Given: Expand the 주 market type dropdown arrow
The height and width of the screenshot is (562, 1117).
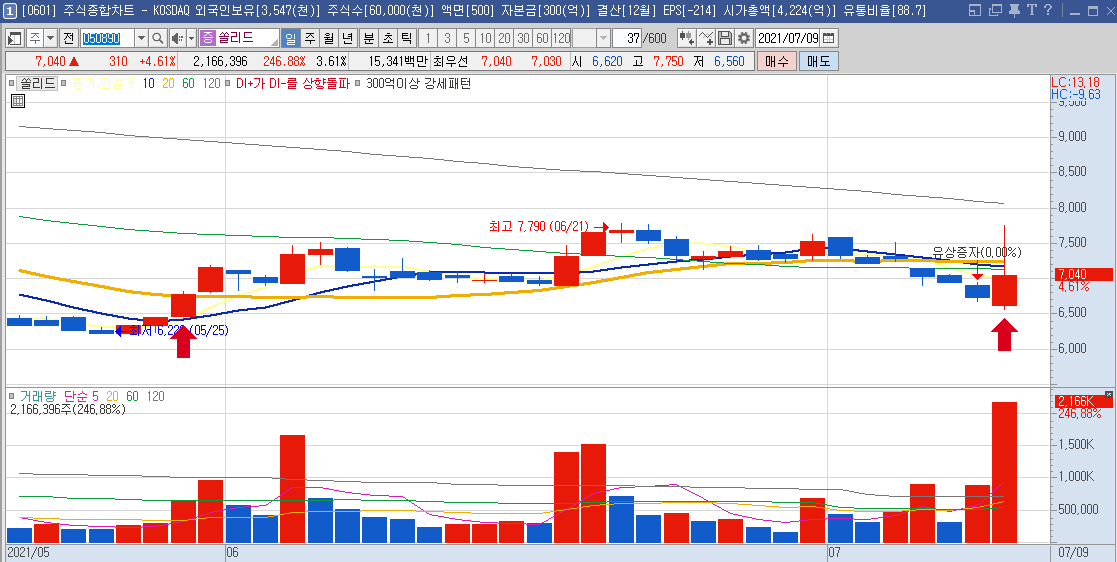Looking at the screenshot, I should (x=51, y=38).
